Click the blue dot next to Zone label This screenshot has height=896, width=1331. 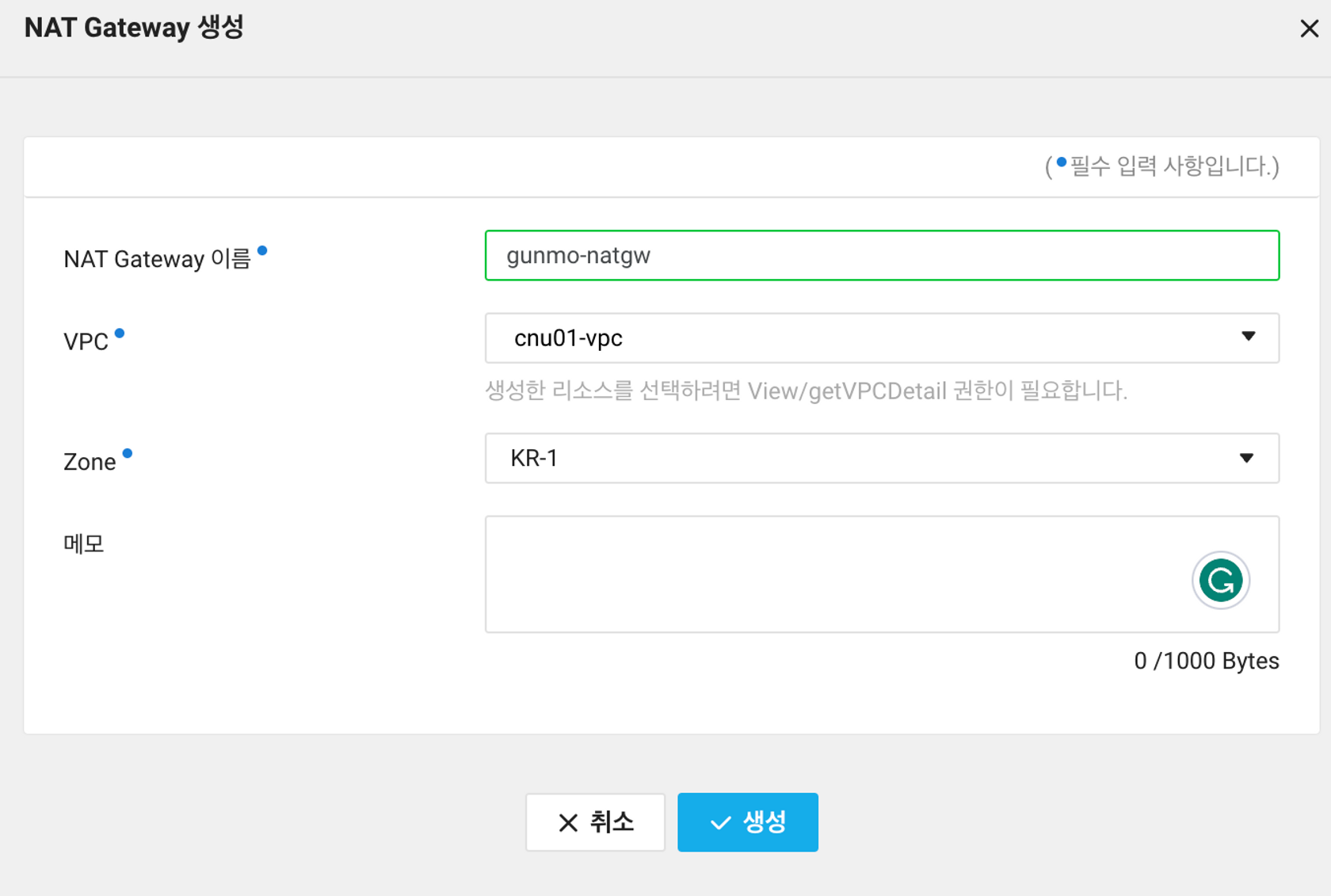point(128,453)
